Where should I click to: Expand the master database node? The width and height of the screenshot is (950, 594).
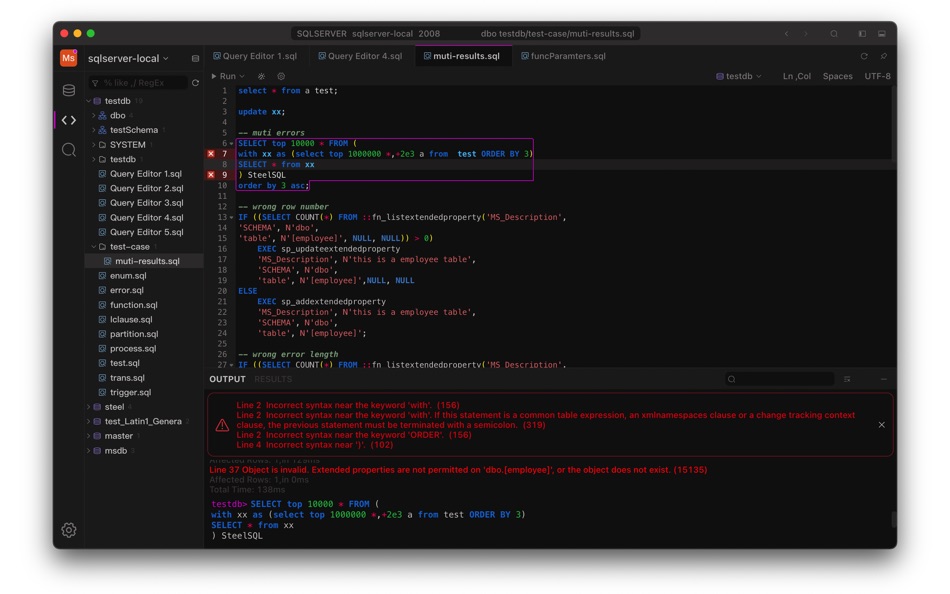pos(89,436)
